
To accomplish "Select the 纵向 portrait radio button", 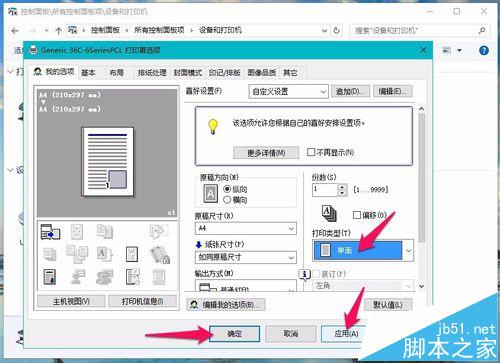I will 227,189.
